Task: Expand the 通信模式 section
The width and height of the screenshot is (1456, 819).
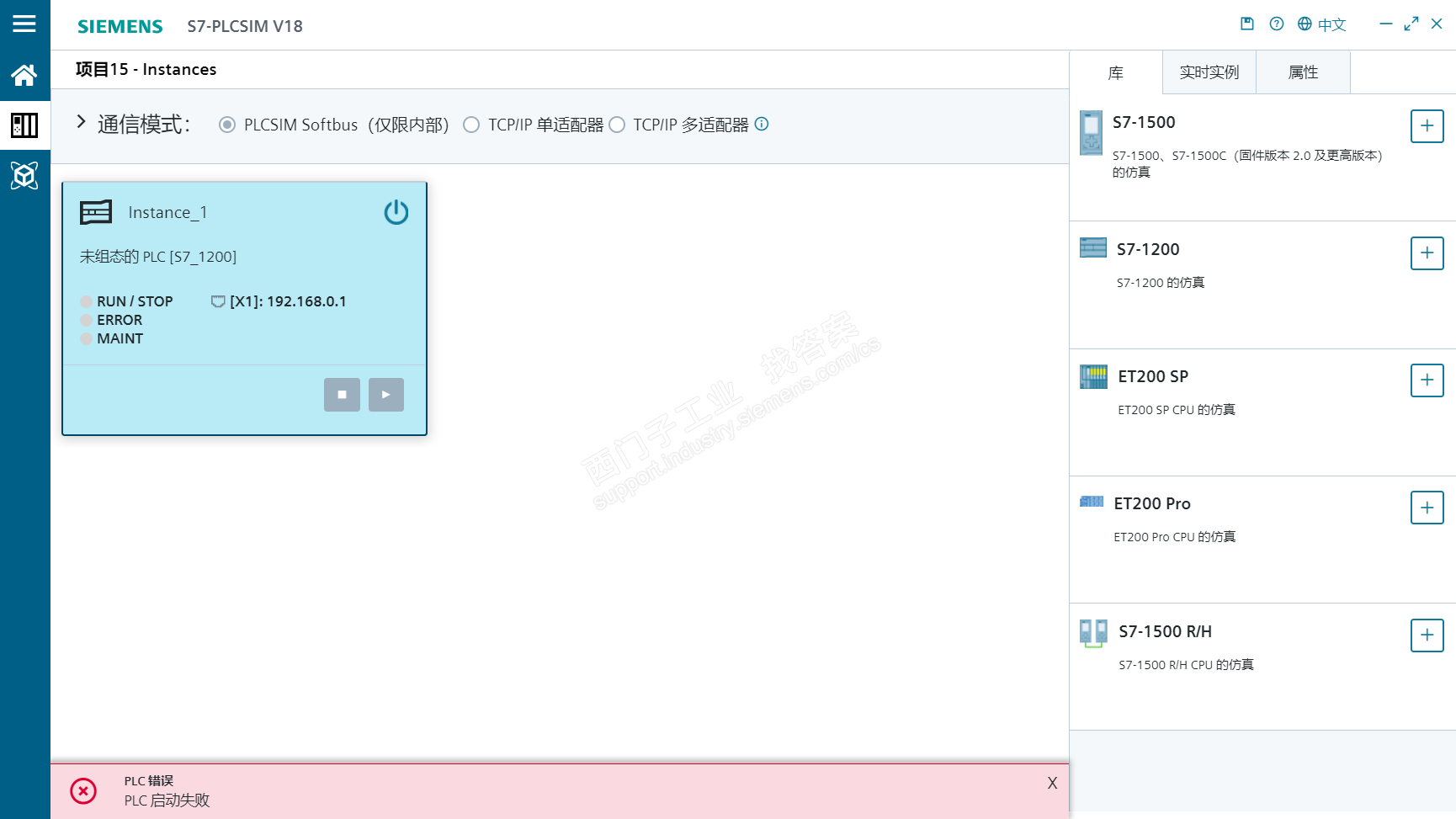Action: pos(81,122)
